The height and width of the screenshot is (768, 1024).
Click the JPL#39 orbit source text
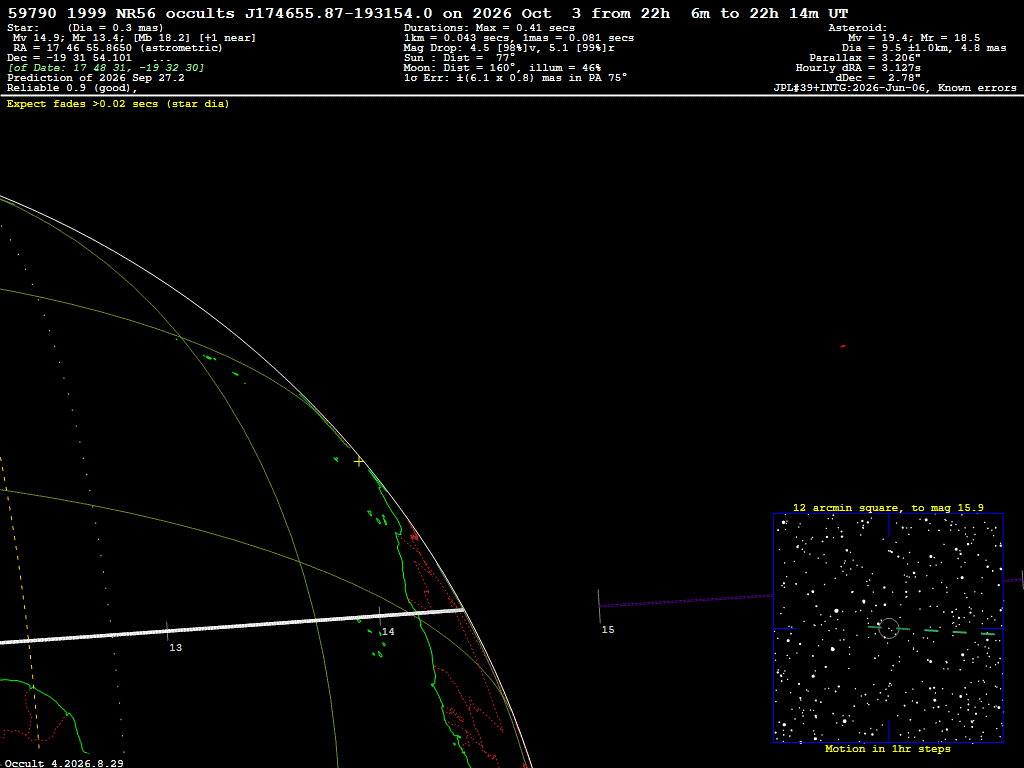[895, 88]
